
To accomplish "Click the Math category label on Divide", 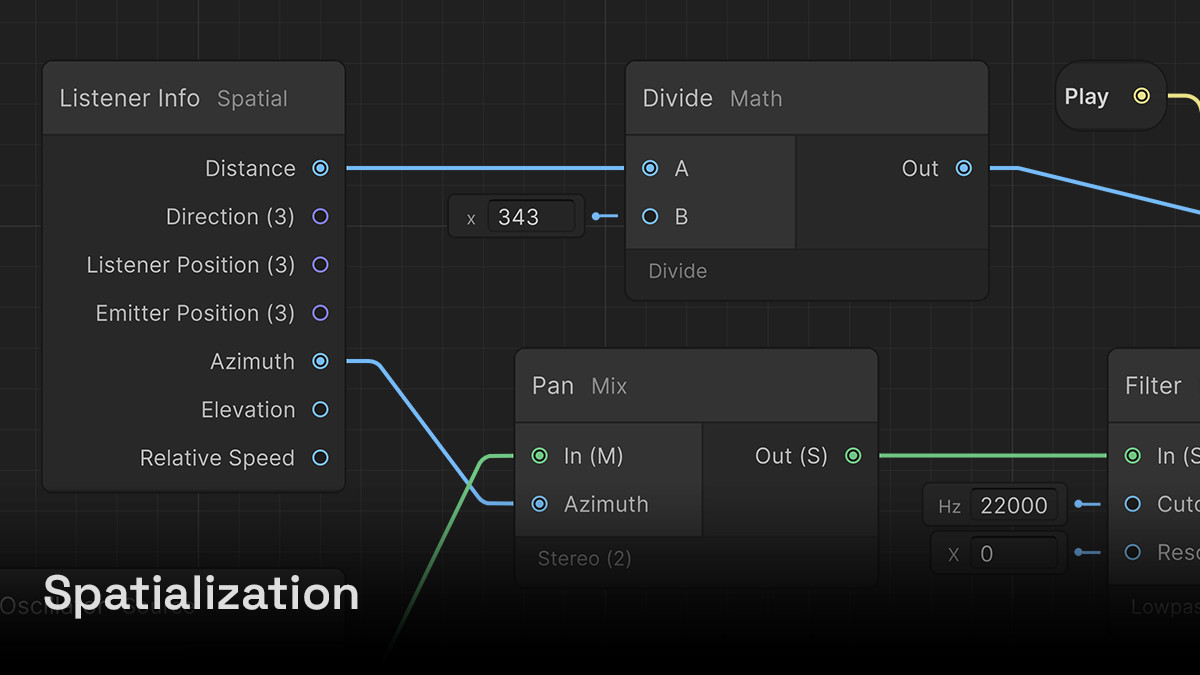I will point(756,98).
